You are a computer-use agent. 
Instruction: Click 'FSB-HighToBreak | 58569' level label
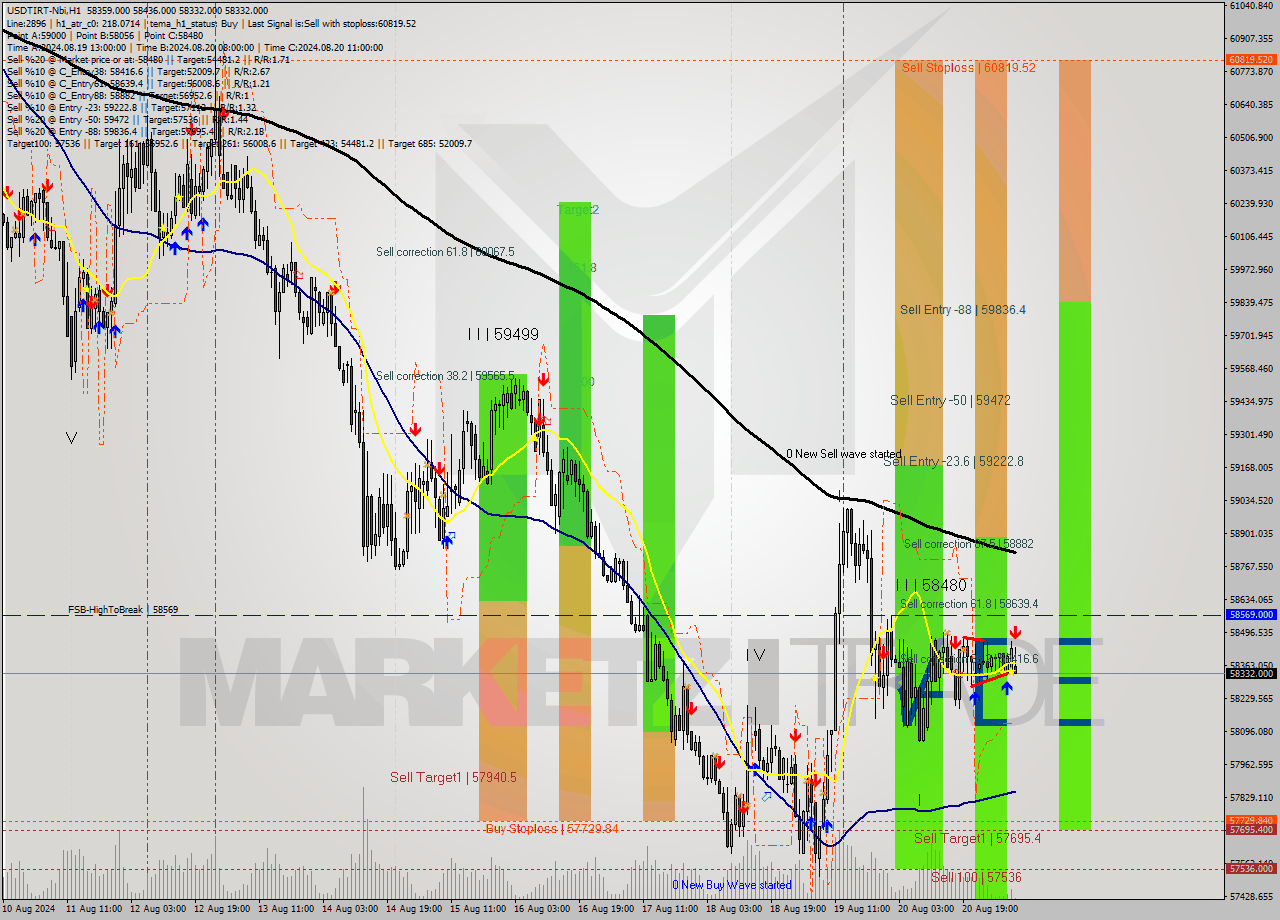coord(123,609)
